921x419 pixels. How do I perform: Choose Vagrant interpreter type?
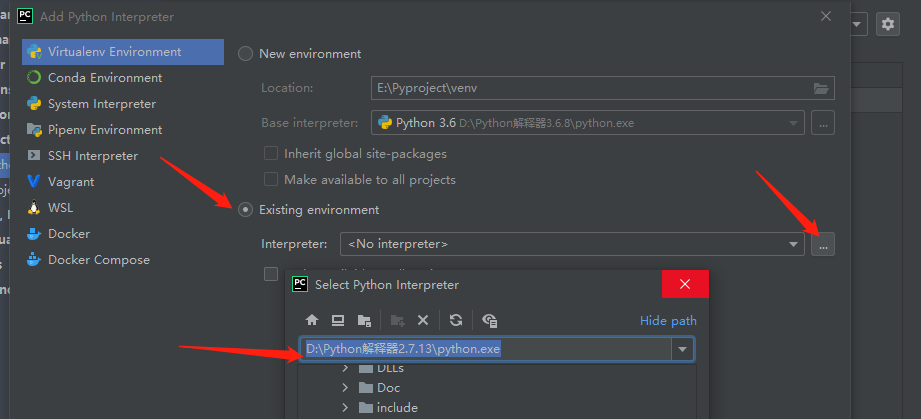click(71, 182)
